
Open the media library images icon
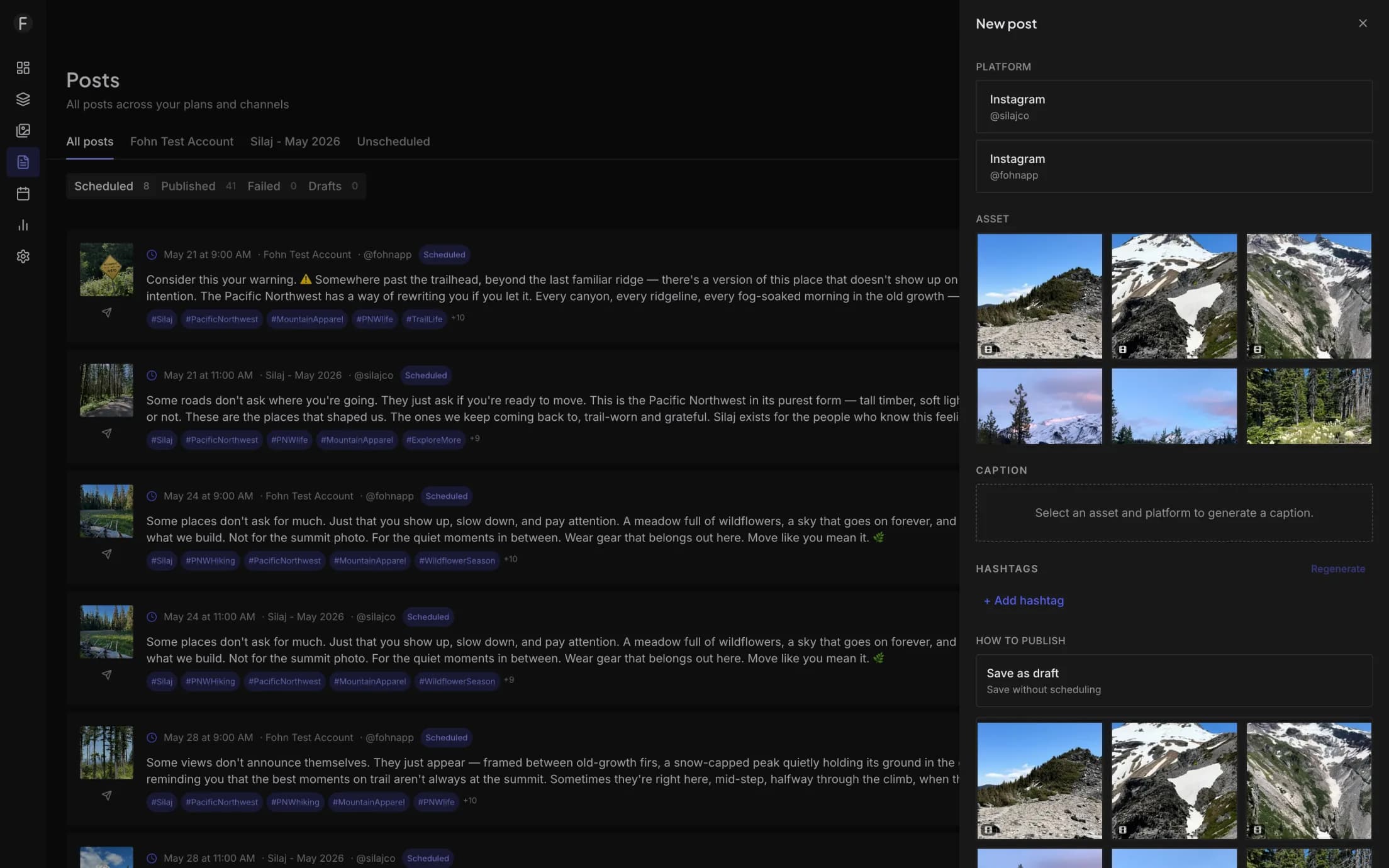23,131
